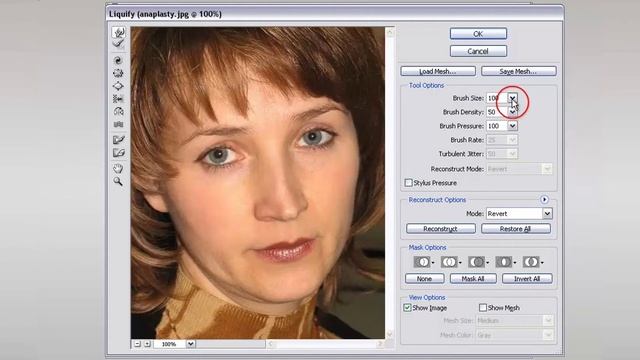Click the Brush Density value field

click(497, 112)
